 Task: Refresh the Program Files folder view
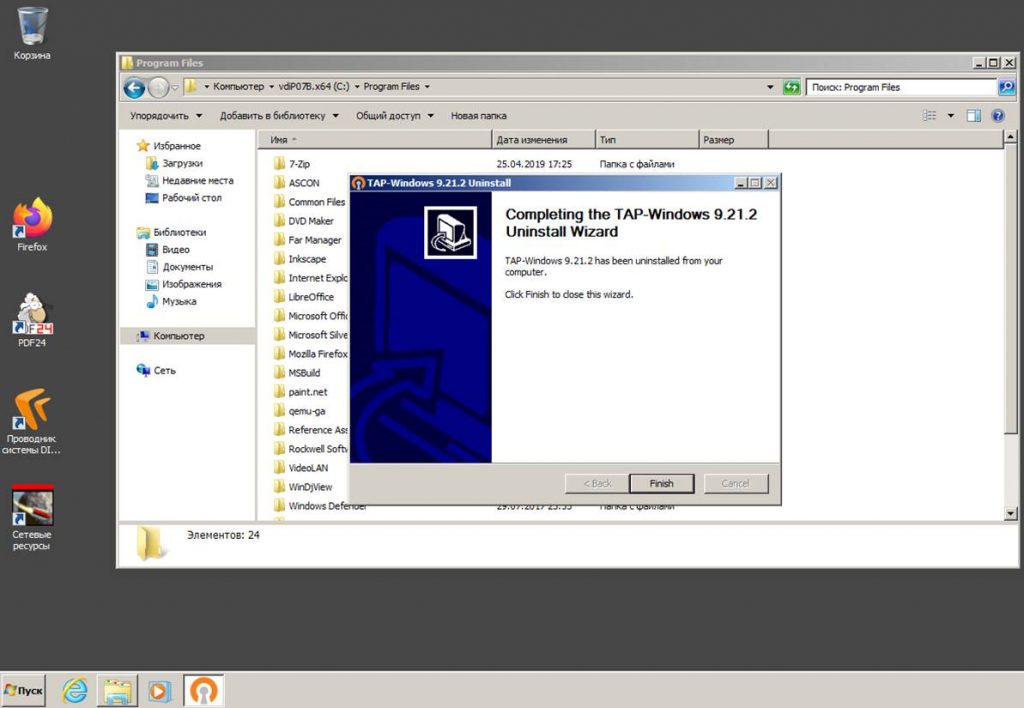[x=792, y=87]
